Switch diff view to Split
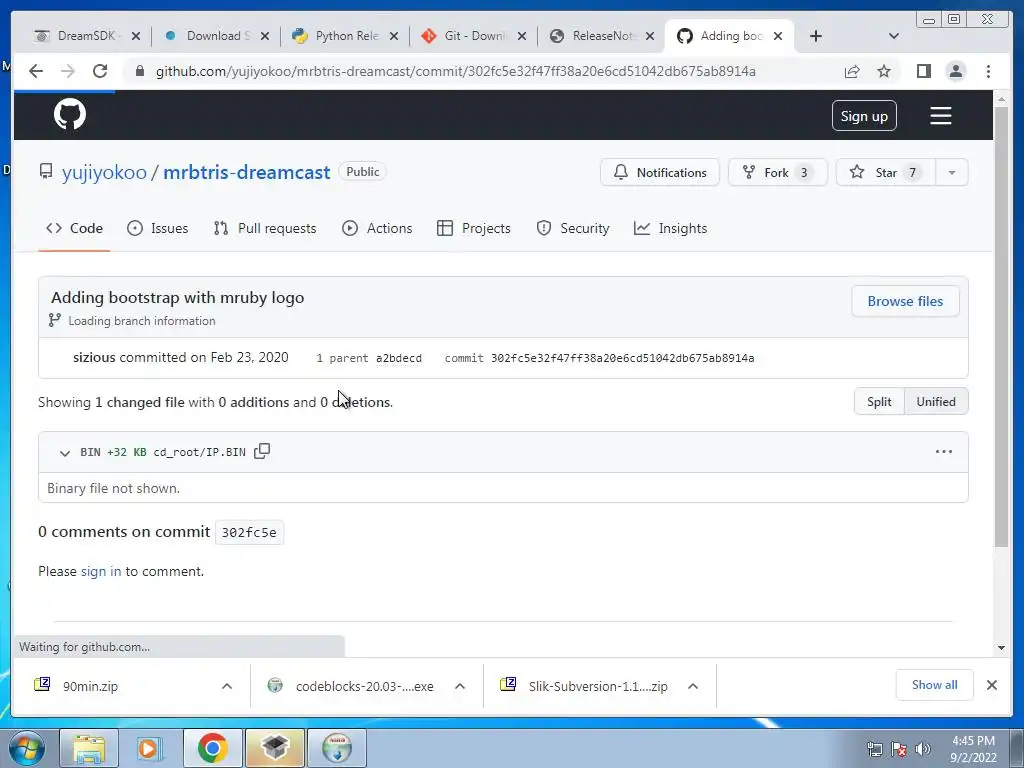Image resolution: width=1024 pixels, height=768 pixels. coord(879,402)
